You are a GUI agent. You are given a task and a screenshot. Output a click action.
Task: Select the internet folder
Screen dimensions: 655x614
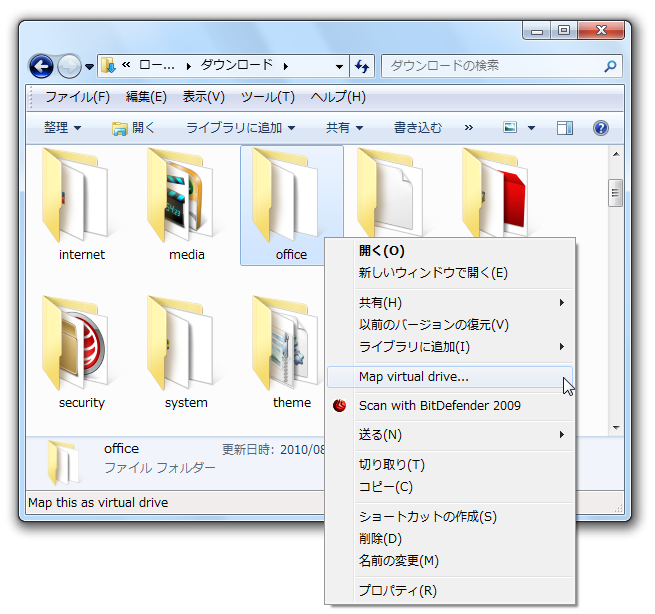click(81, 205)
